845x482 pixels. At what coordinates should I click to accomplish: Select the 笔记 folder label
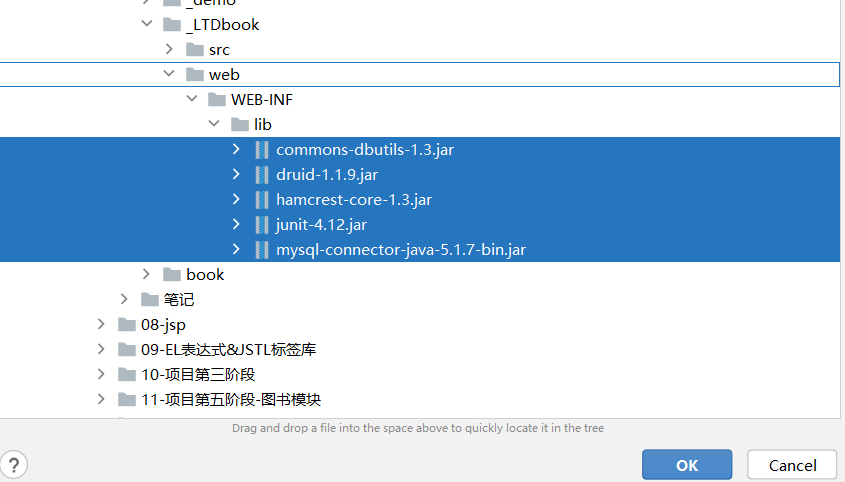point(179,300)
